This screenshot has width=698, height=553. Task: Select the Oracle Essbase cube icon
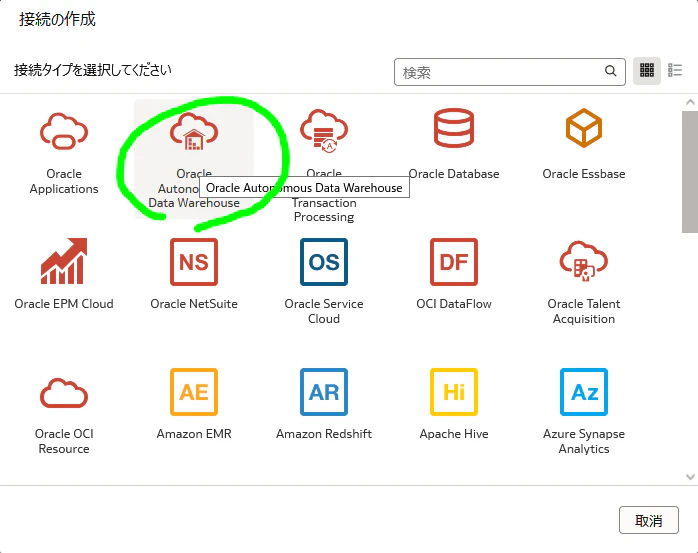pos(584,128)
